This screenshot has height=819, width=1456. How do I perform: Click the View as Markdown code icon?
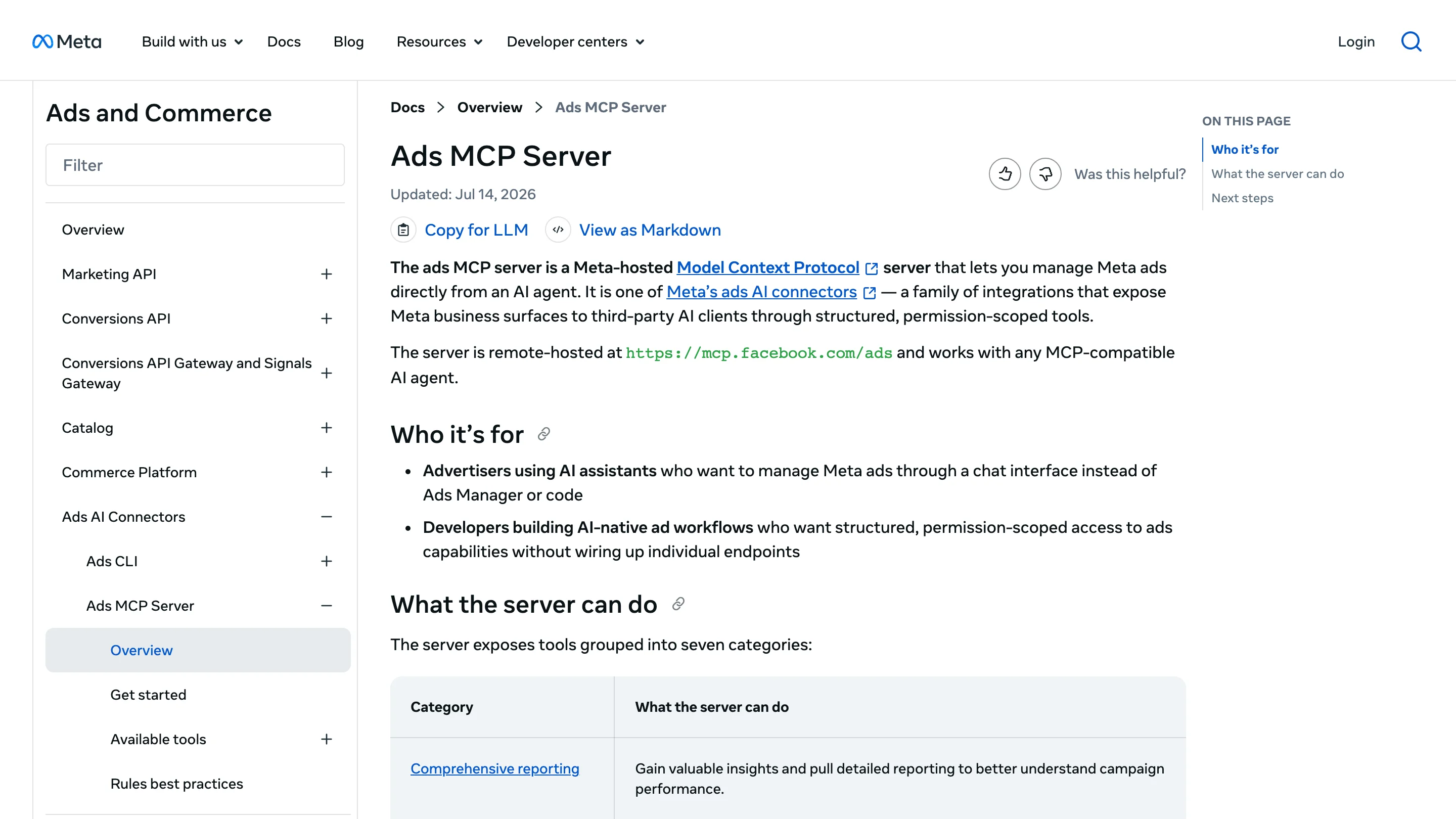tap(558, 230)
